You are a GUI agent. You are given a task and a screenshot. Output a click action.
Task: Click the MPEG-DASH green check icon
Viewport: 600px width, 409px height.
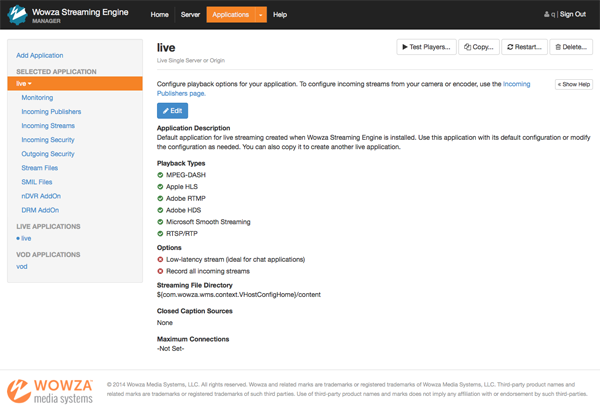(x=161, y=175)
